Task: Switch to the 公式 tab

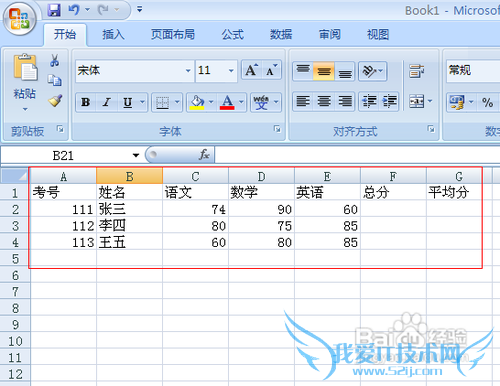Action: point(233,34)
